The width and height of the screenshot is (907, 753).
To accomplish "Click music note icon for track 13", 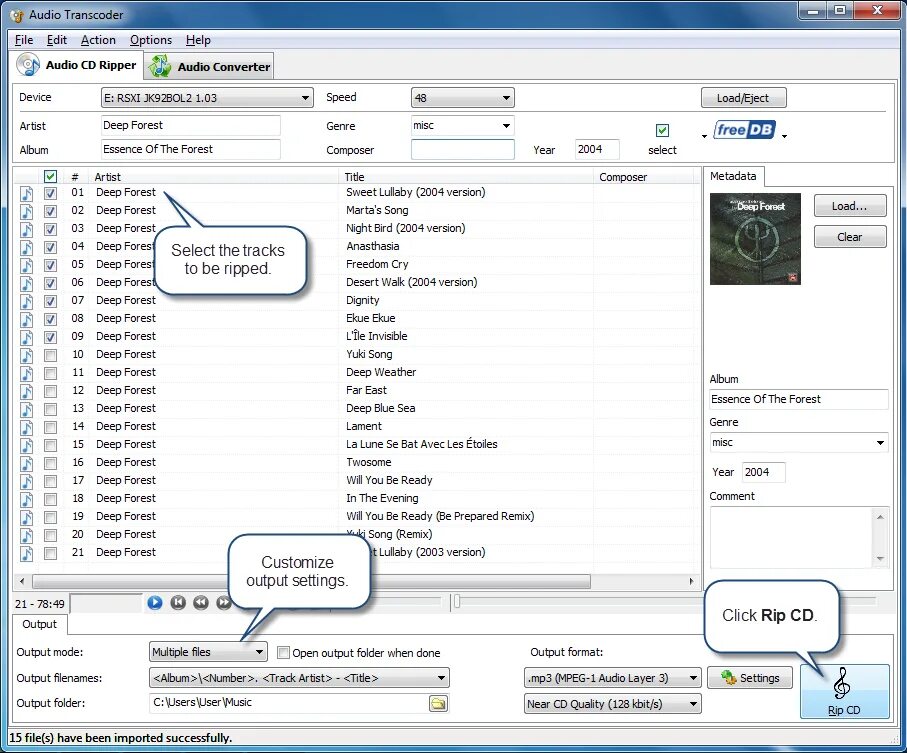I will (27, 409).
